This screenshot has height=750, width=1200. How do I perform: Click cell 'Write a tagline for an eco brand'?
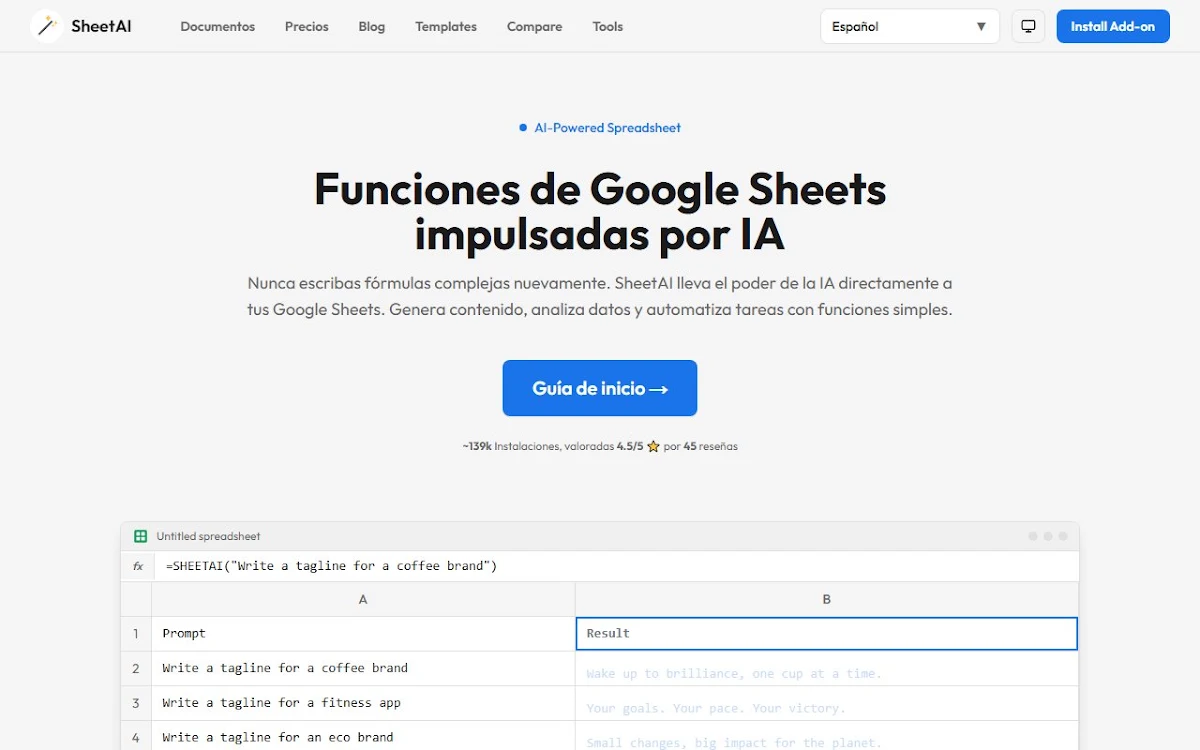[x=363, y=737]
